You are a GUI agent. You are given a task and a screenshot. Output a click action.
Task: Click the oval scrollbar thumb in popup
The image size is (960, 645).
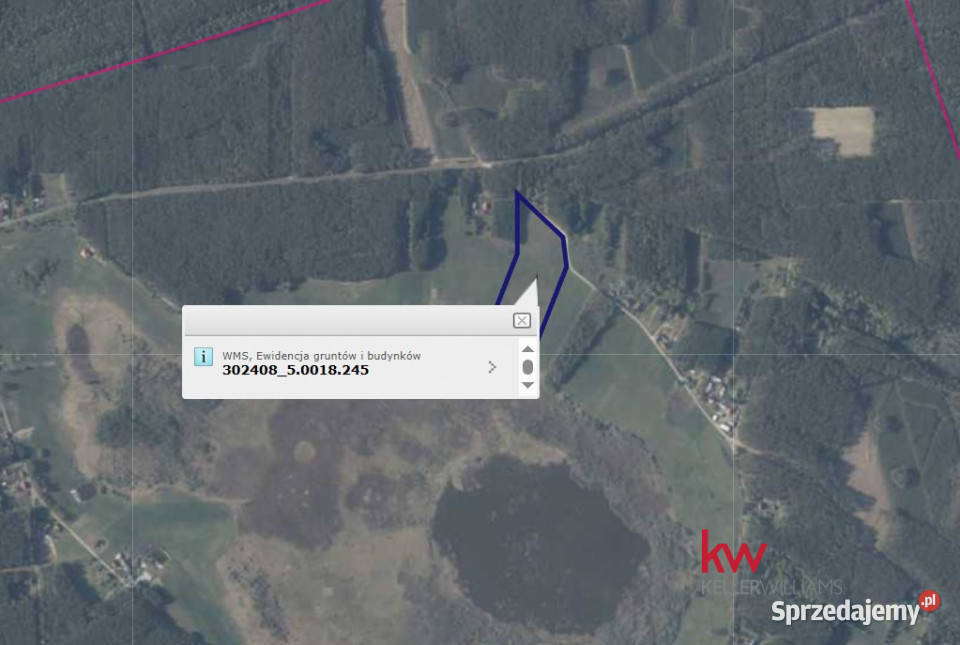(528, 367)
